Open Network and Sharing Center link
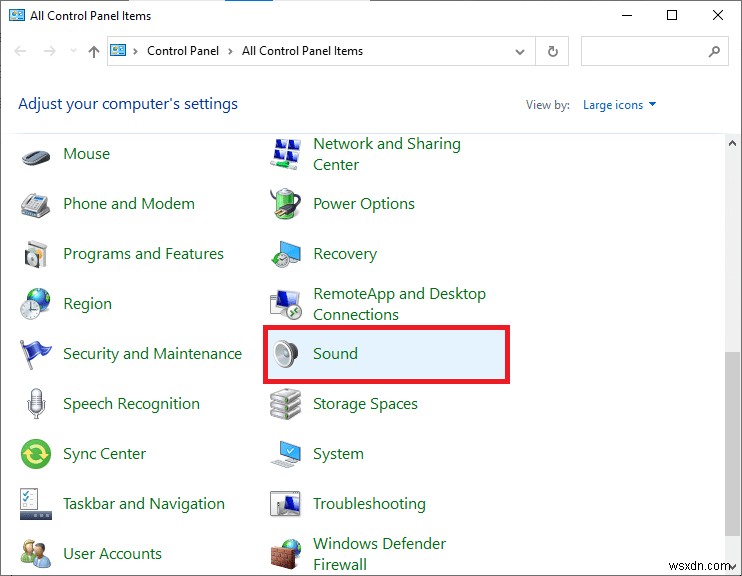This screenshot has height=576, width=742. 387,154
